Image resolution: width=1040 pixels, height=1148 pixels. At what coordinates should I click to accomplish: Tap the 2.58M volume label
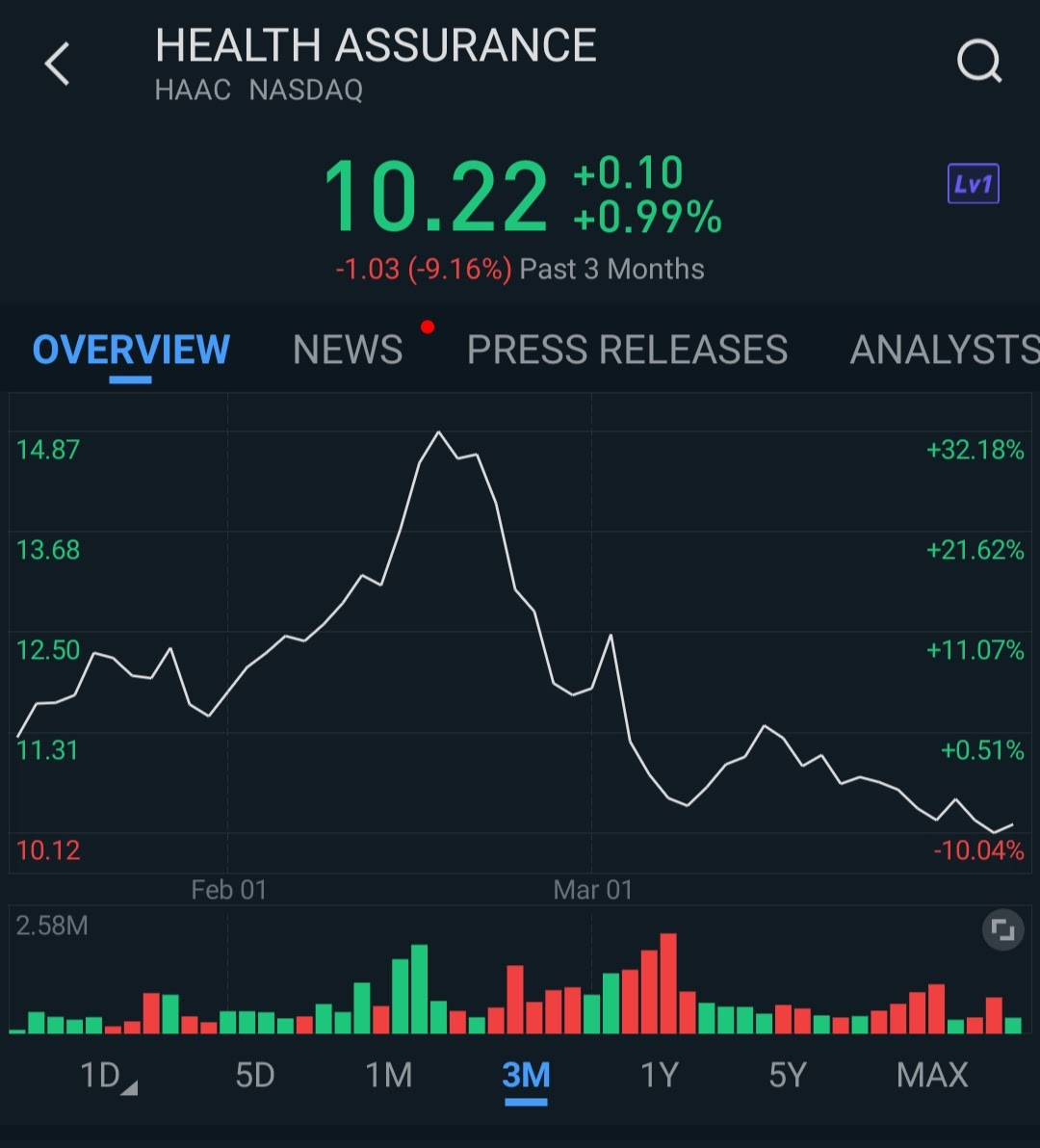coord(52,926)
